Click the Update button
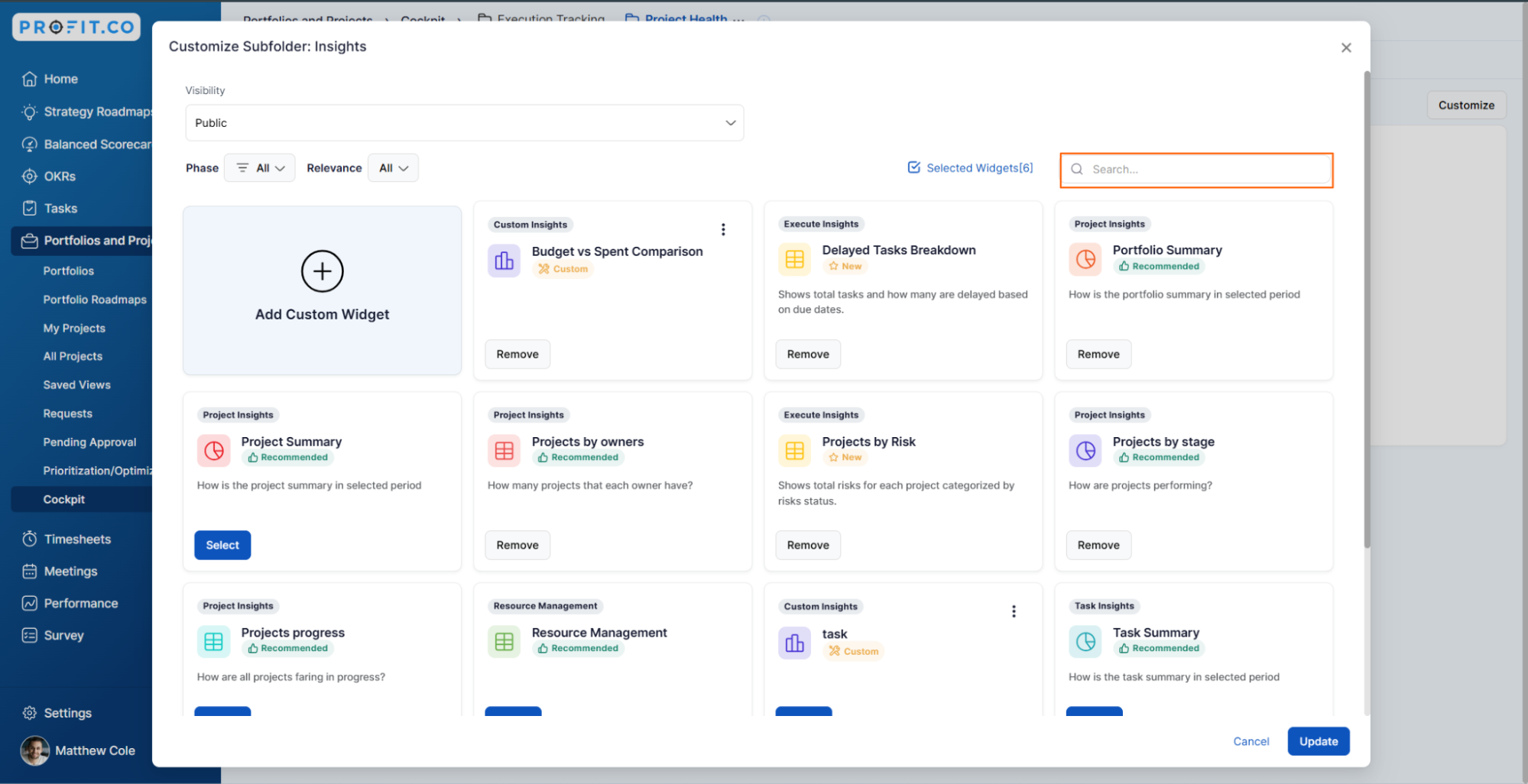Image resolution: width=1528 pixels, height=784 pixels. point(1318,741)
